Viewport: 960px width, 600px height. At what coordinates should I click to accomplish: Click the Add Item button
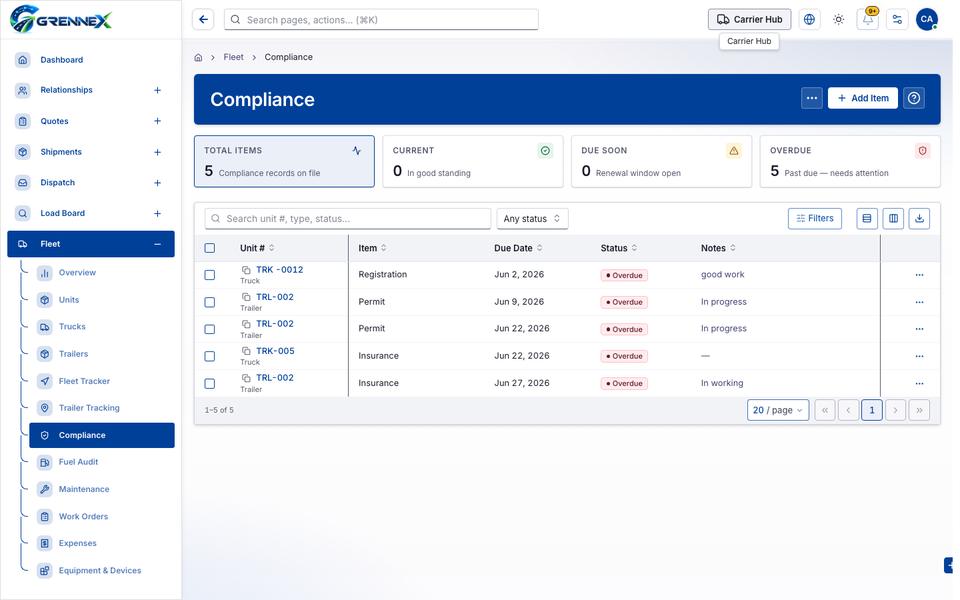[863, 98]
